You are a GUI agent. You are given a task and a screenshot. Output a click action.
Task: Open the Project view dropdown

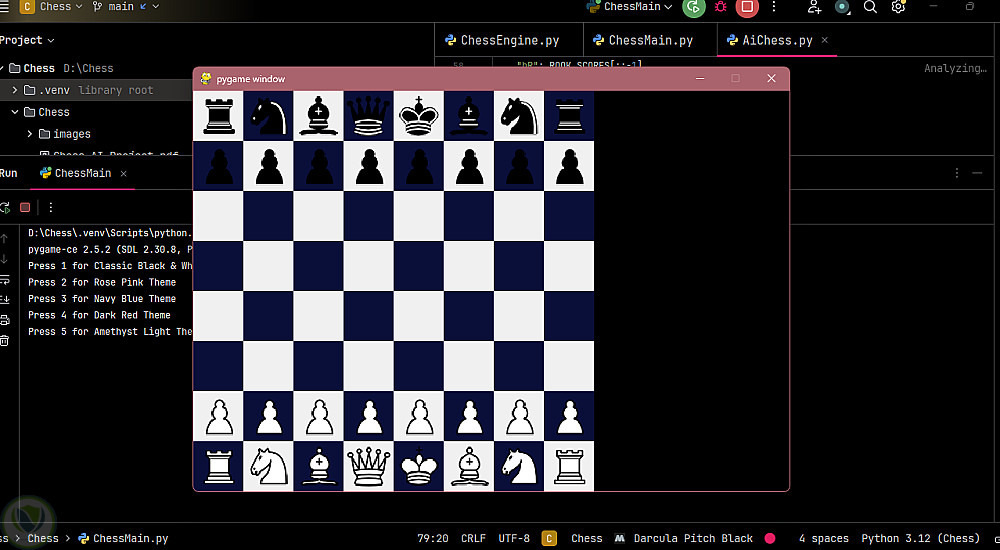pyautogui.click(x=27, y=40)
